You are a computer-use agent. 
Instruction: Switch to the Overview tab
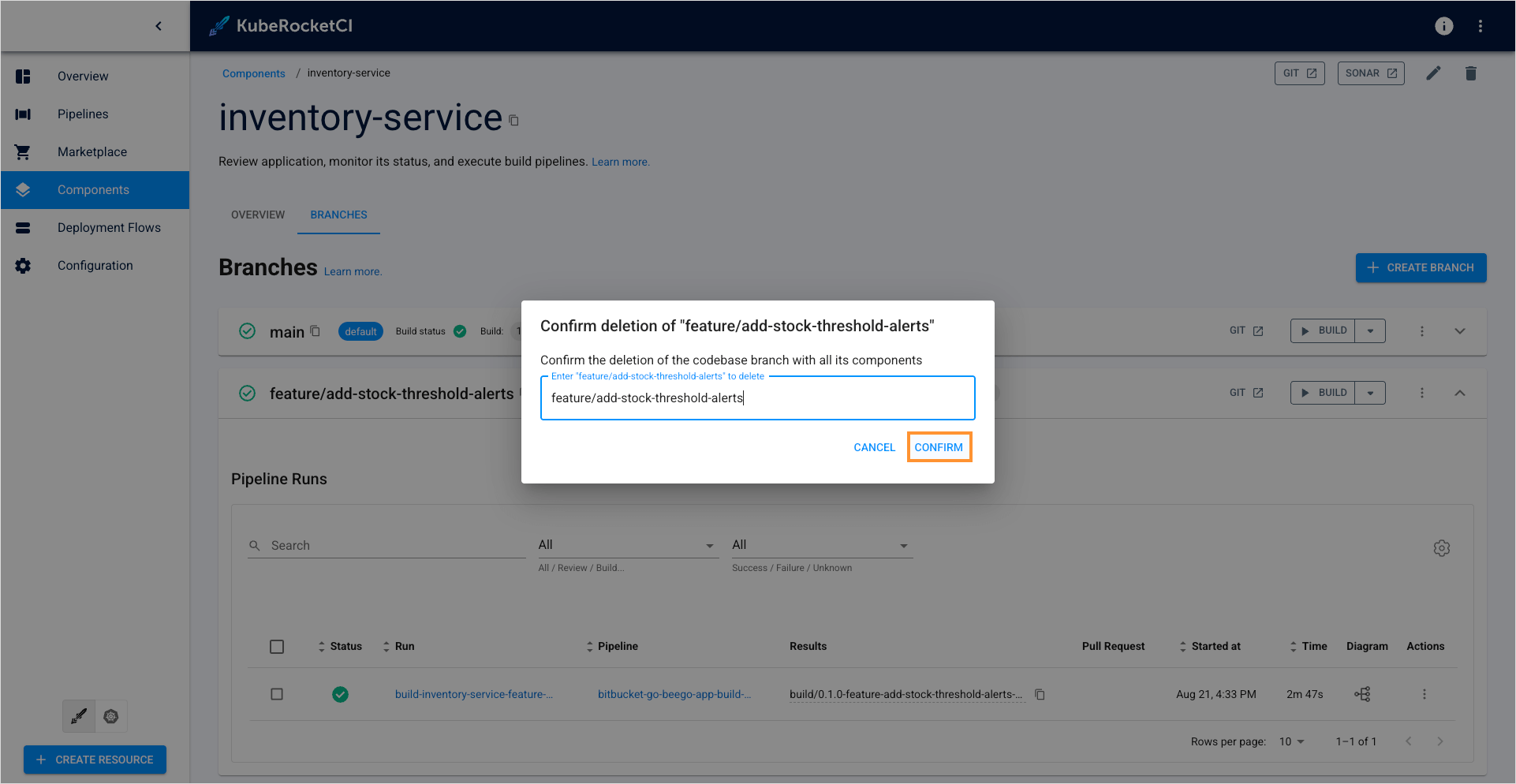tap(258, 215)
